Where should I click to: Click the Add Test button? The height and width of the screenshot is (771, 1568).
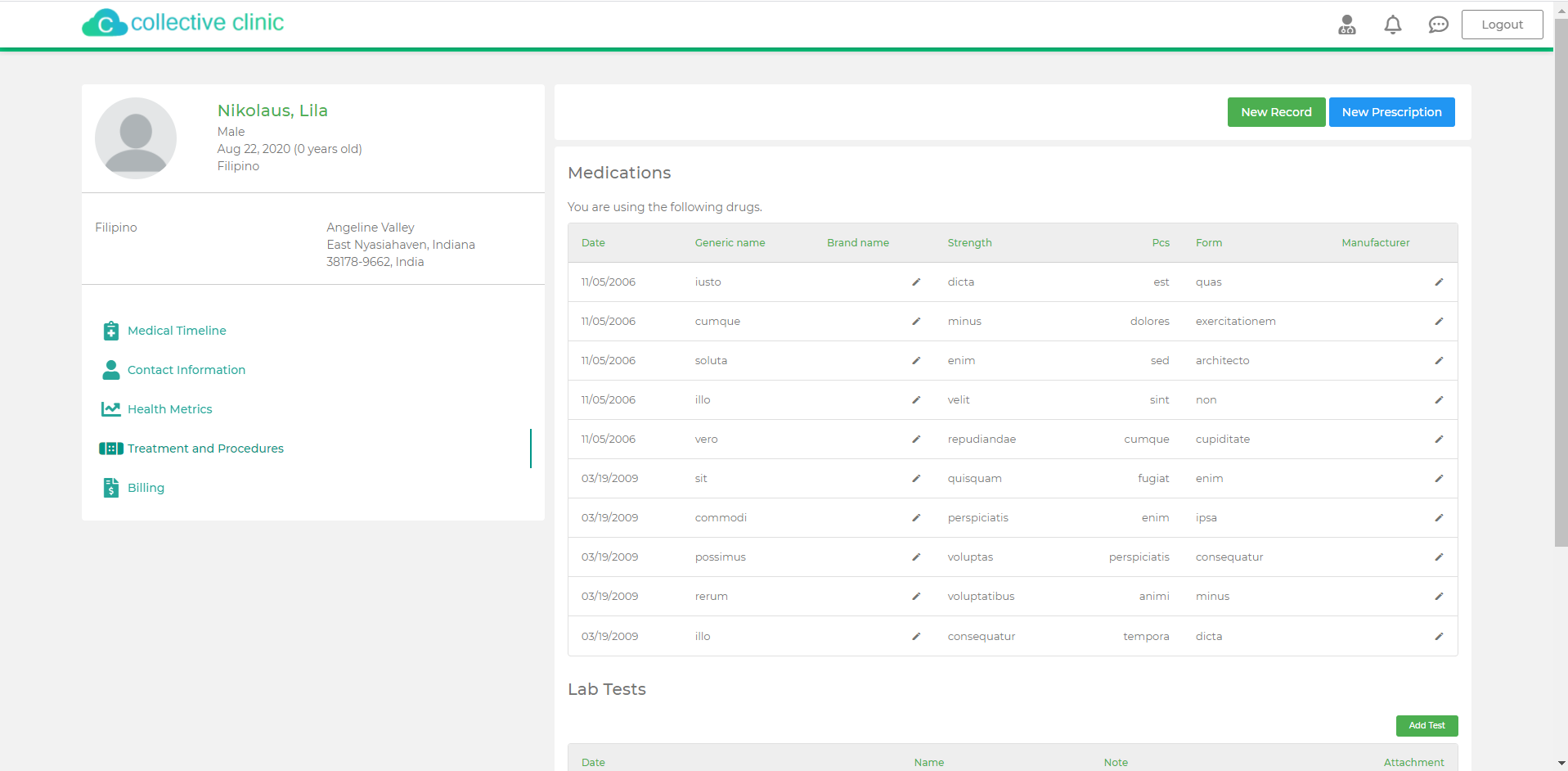1426,725
